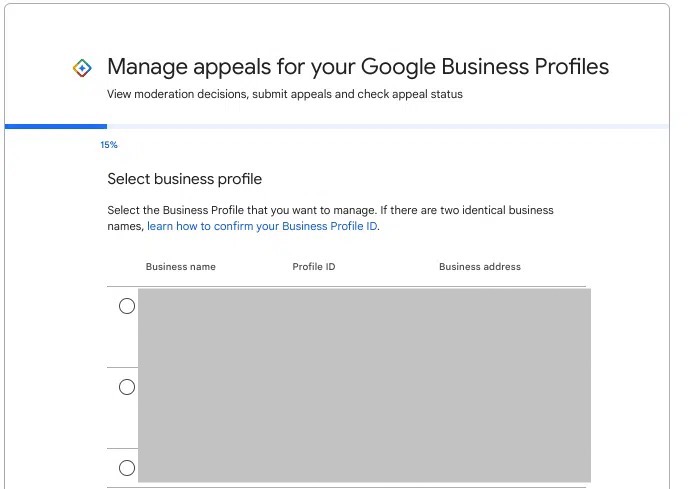Screen dimensions: 696x489
Task: Click the 'Business name' column header
Action: pyautogui.click(x=180, y=267)
